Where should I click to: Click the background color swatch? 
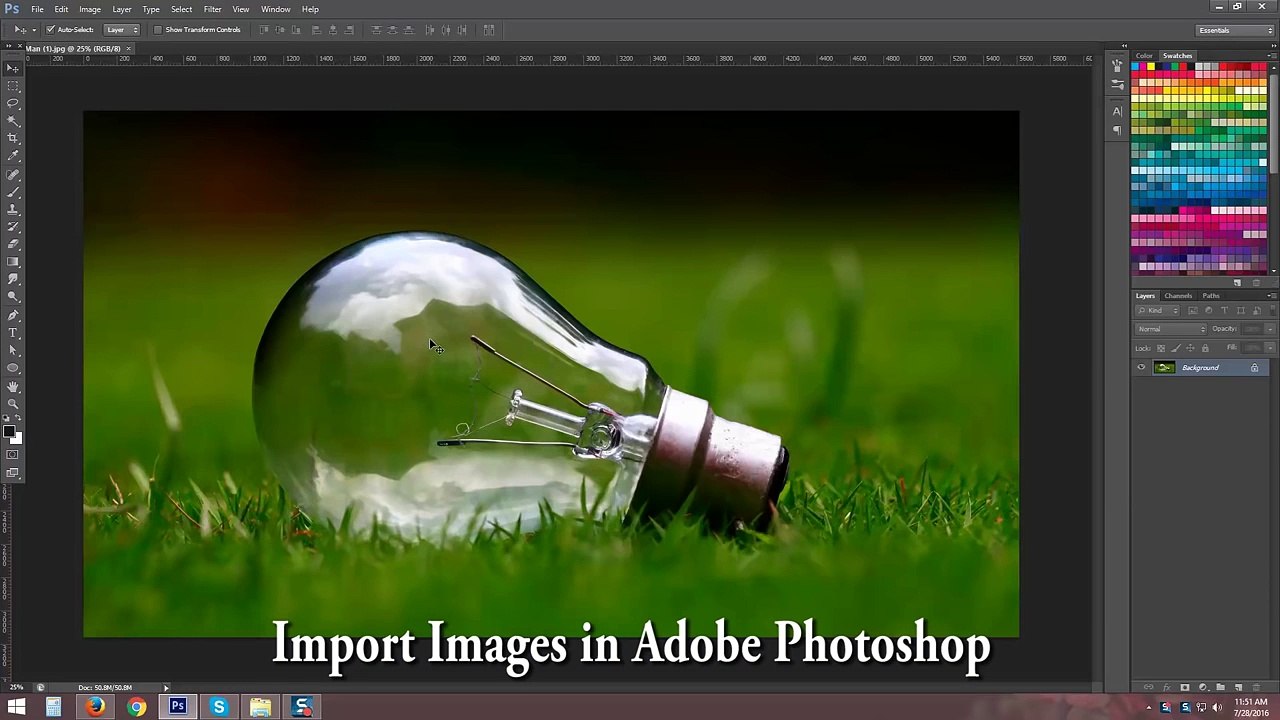(16, 438)
